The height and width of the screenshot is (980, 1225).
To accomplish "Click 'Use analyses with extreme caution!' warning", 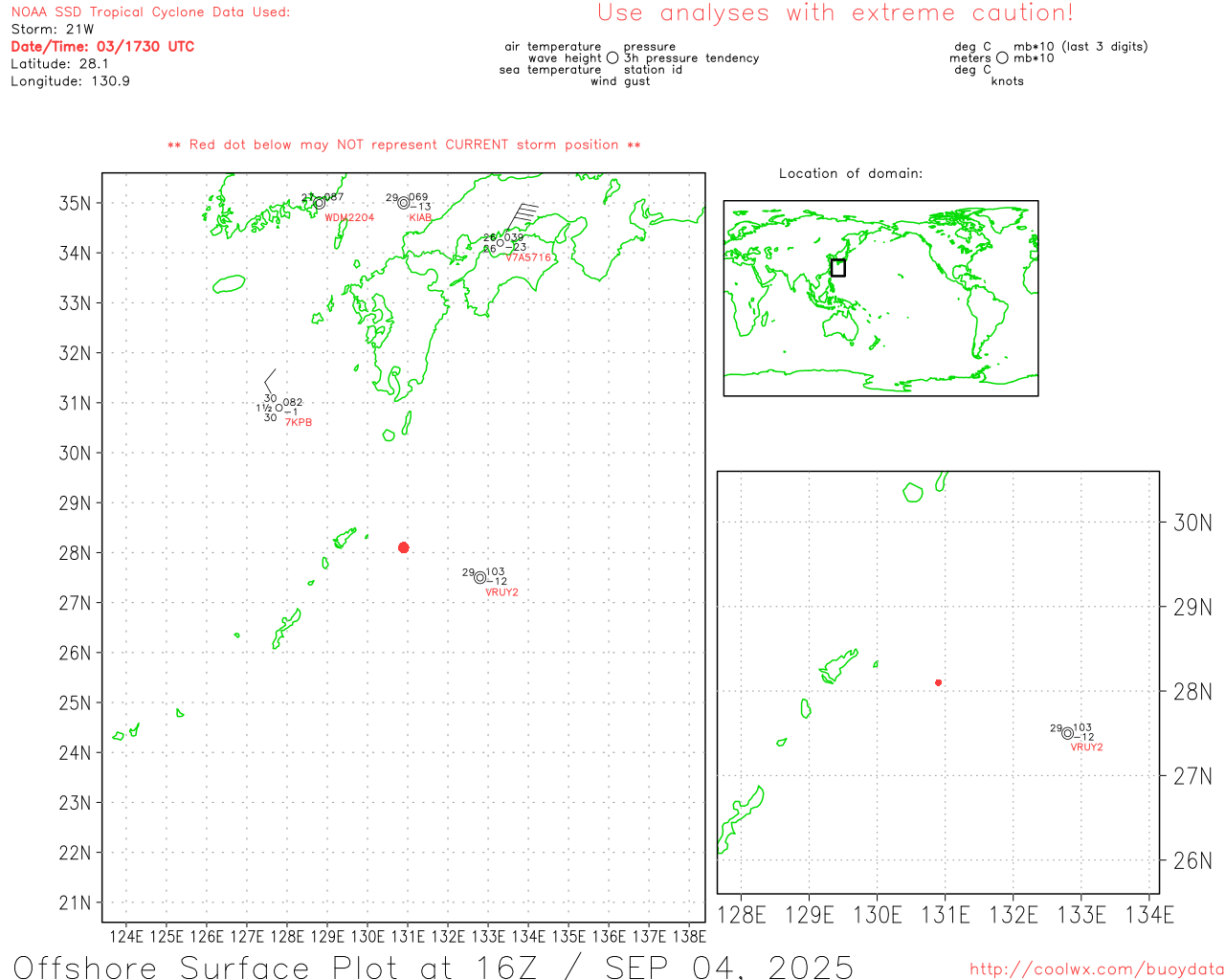I will 835,12.
